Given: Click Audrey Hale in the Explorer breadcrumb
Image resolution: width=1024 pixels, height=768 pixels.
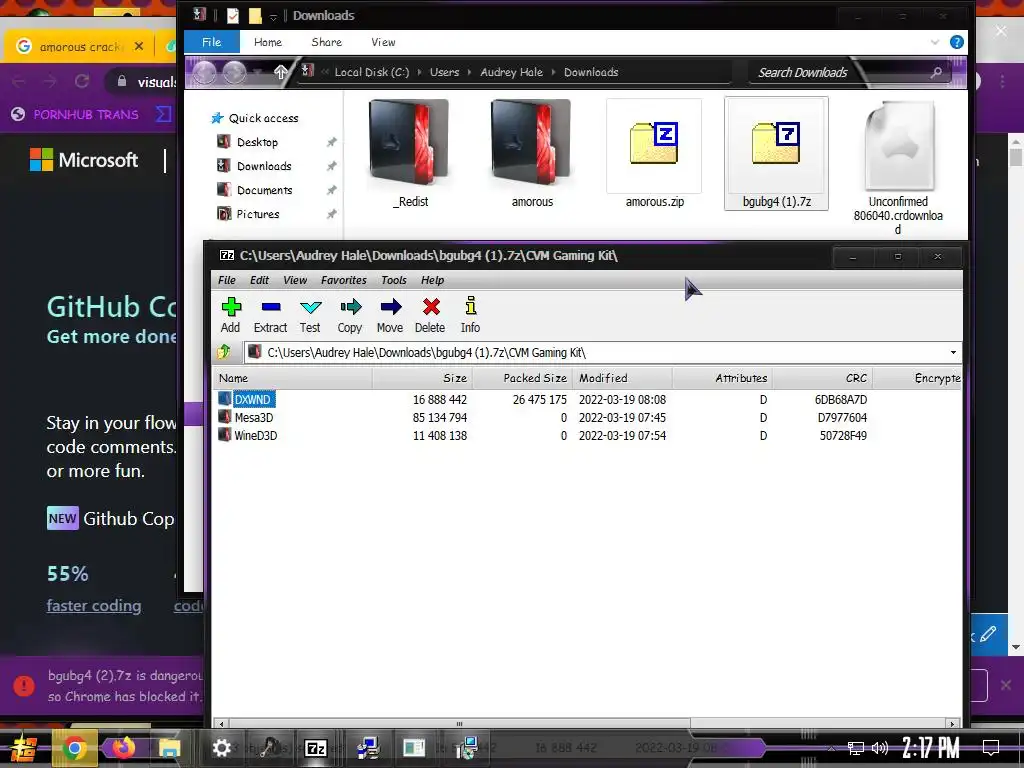Looking at the screenshot, I should click(x=511, y=72).
